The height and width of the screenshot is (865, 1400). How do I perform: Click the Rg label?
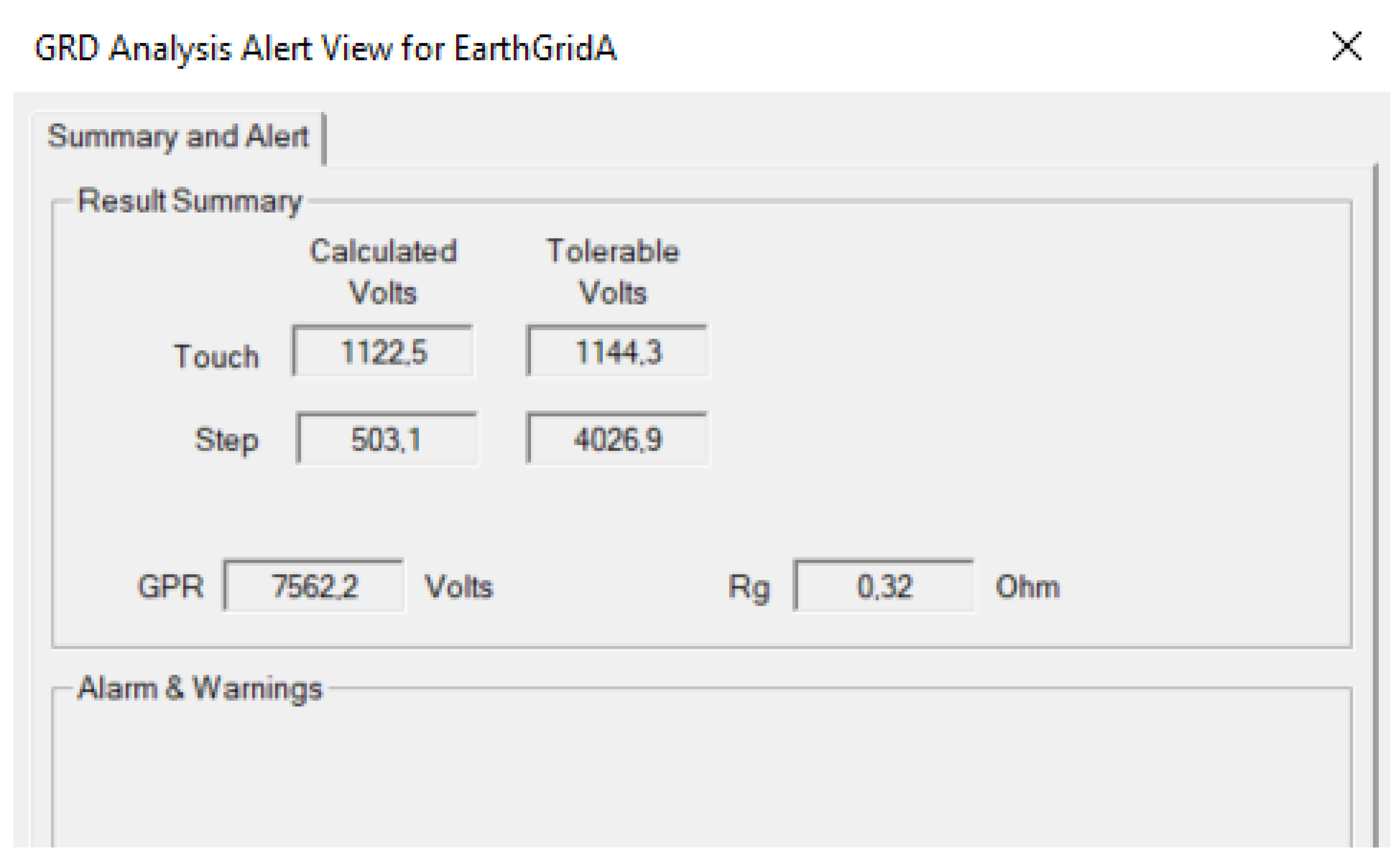748,587
